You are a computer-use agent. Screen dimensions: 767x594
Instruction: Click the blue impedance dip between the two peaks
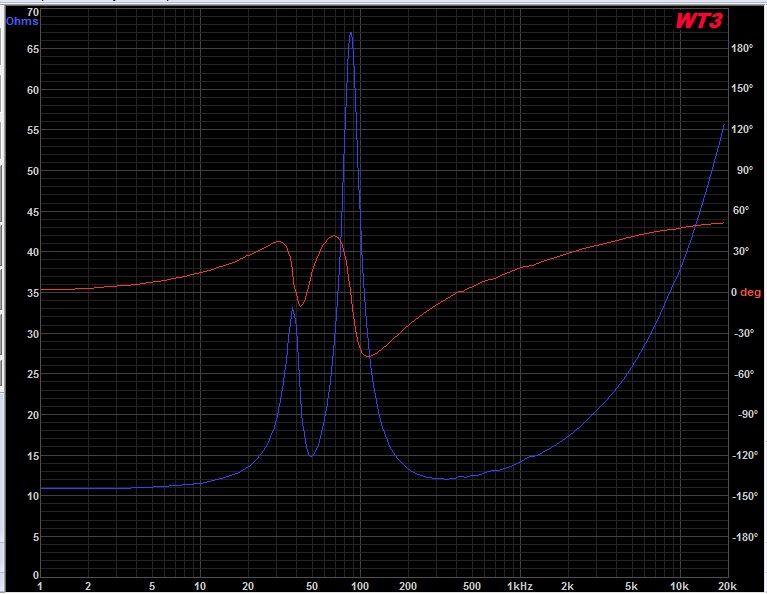tap(311, 456)
